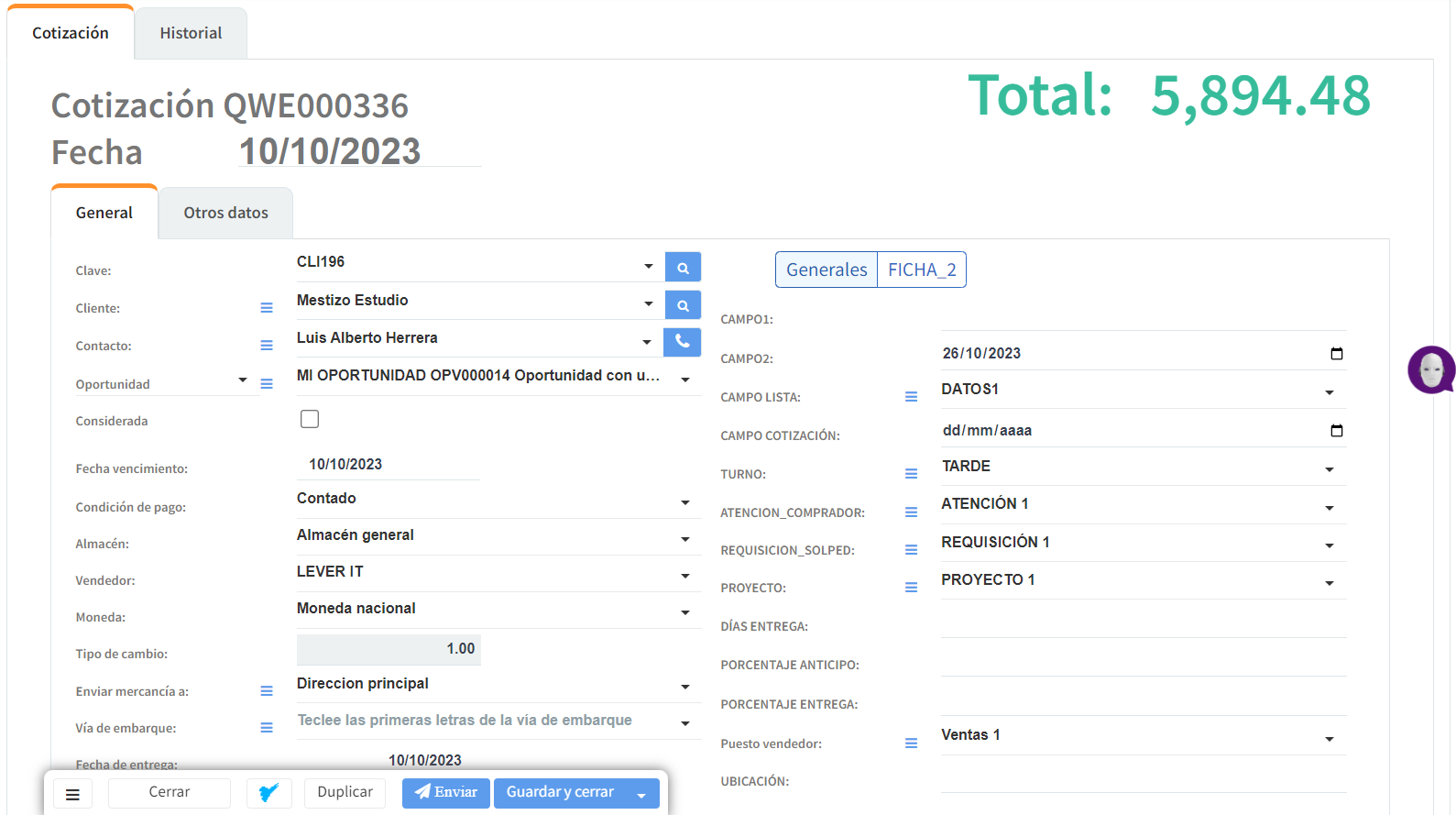Open the hamburger menu in bottom toolbar
The image size is (1456, 815).
(x=72, y=794)
